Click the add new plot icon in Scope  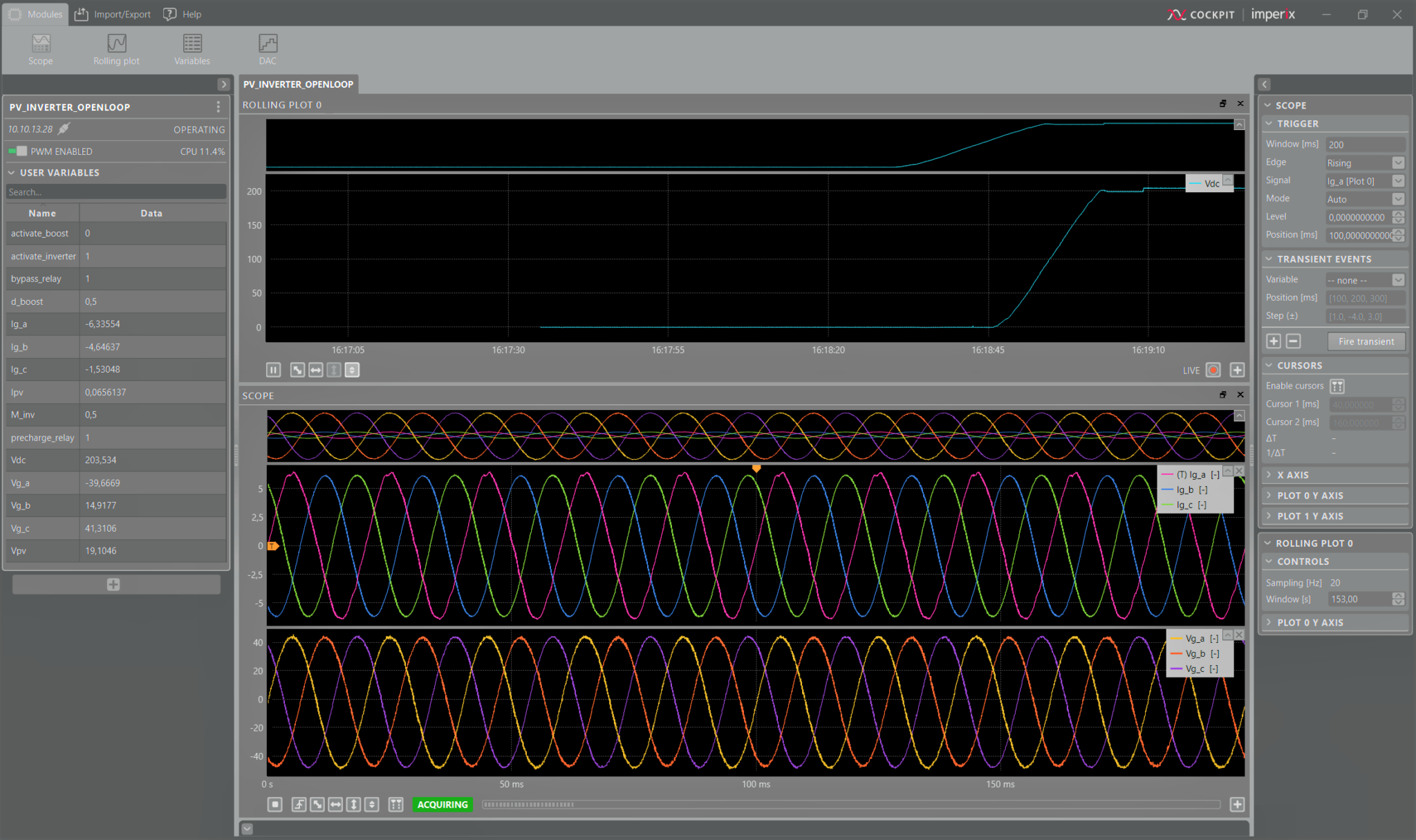1237,803
